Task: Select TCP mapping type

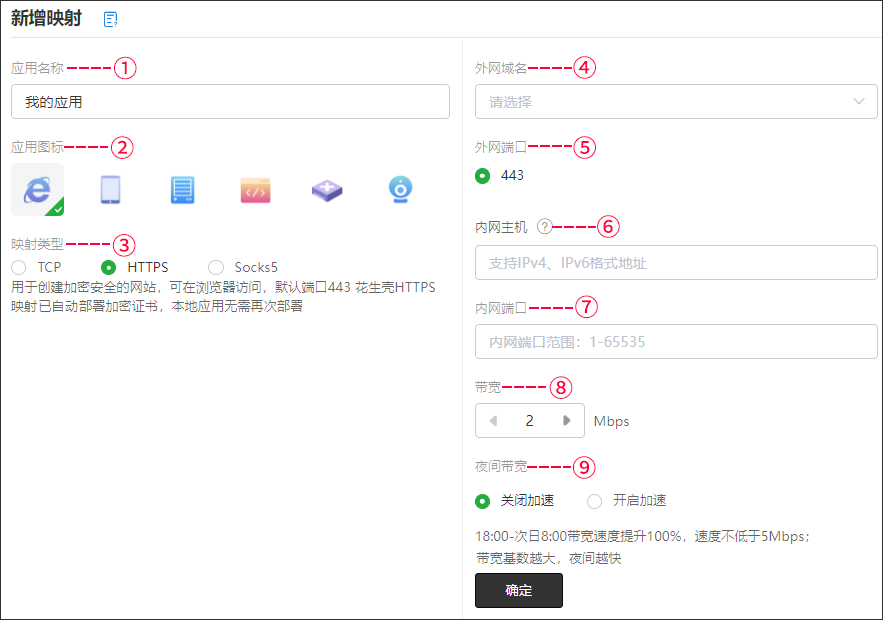Action: 19,267
